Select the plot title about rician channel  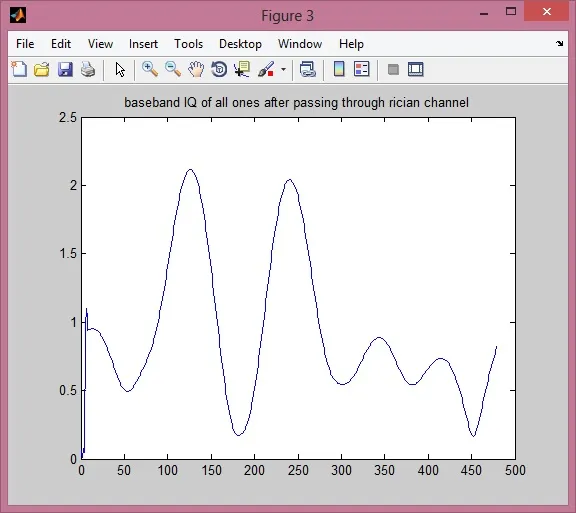296,102
